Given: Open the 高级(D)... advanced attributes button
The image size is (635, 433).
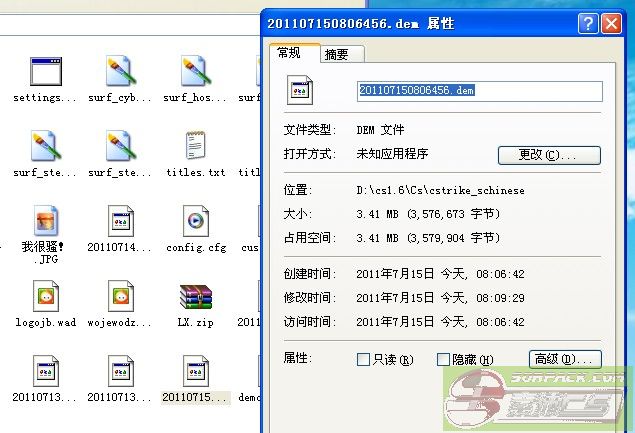Looking at the screenshot, I should (564, 359).
